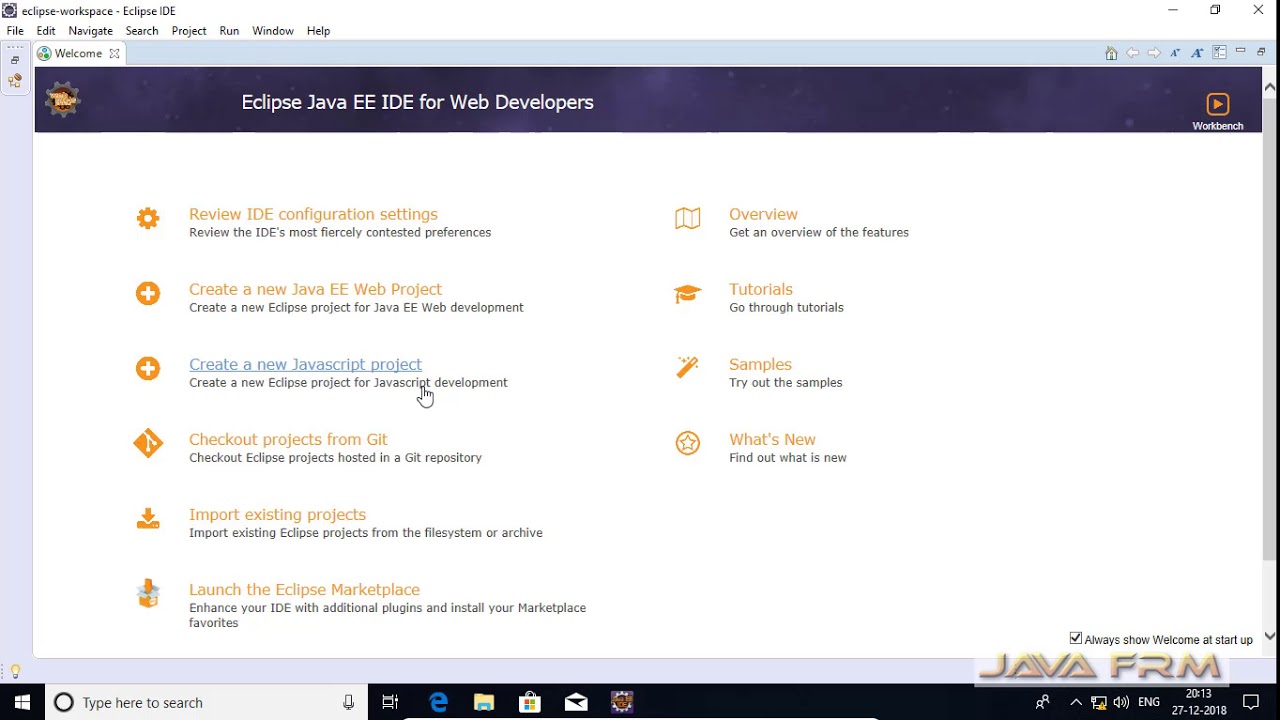The image size is (1280, 720).
Task: Reduce font size with smaller A icon
Action: 1175,53
